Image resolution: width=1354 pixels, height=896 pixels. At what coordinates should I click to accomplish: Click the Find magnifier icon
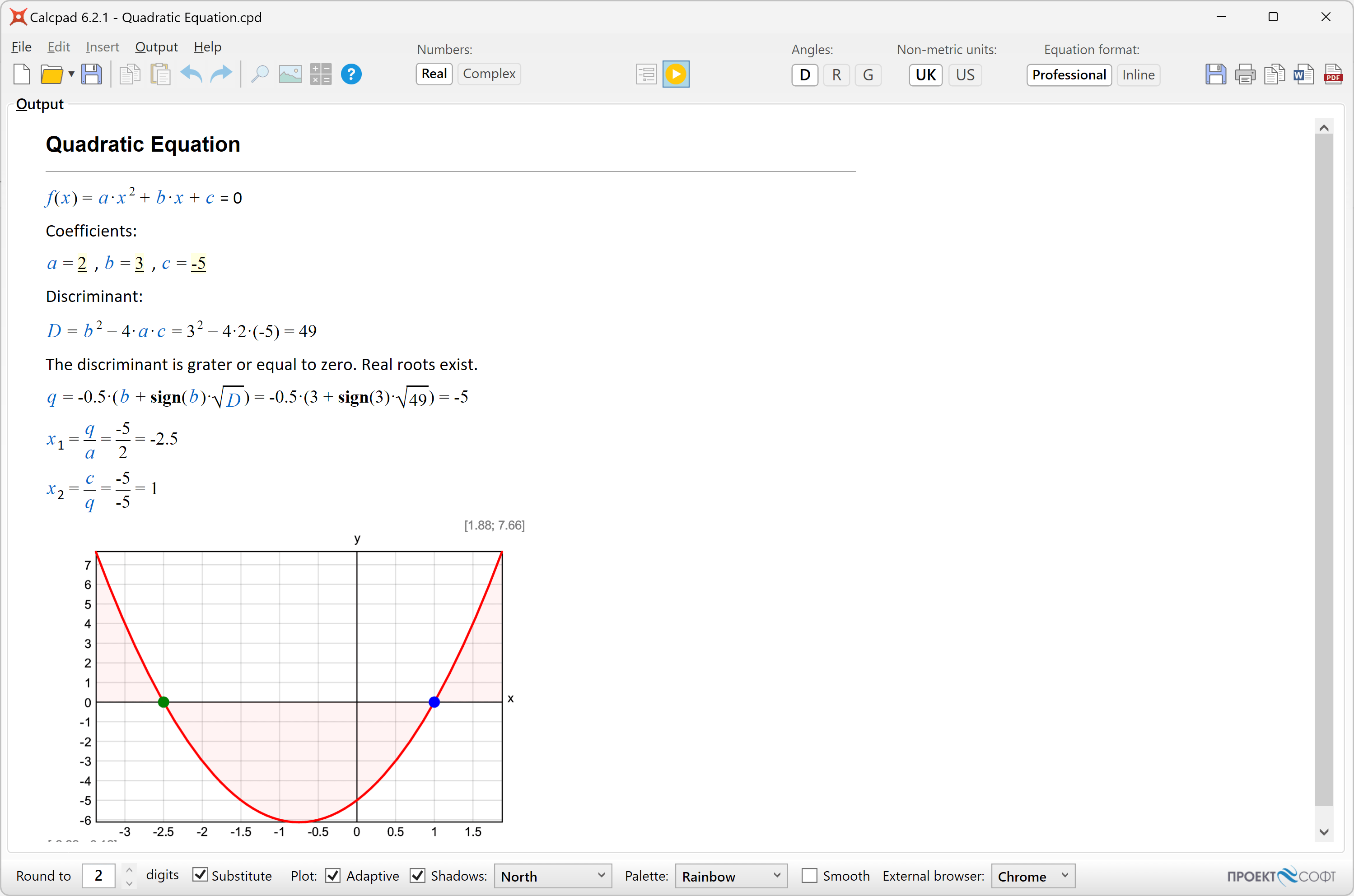pos(260,74)
